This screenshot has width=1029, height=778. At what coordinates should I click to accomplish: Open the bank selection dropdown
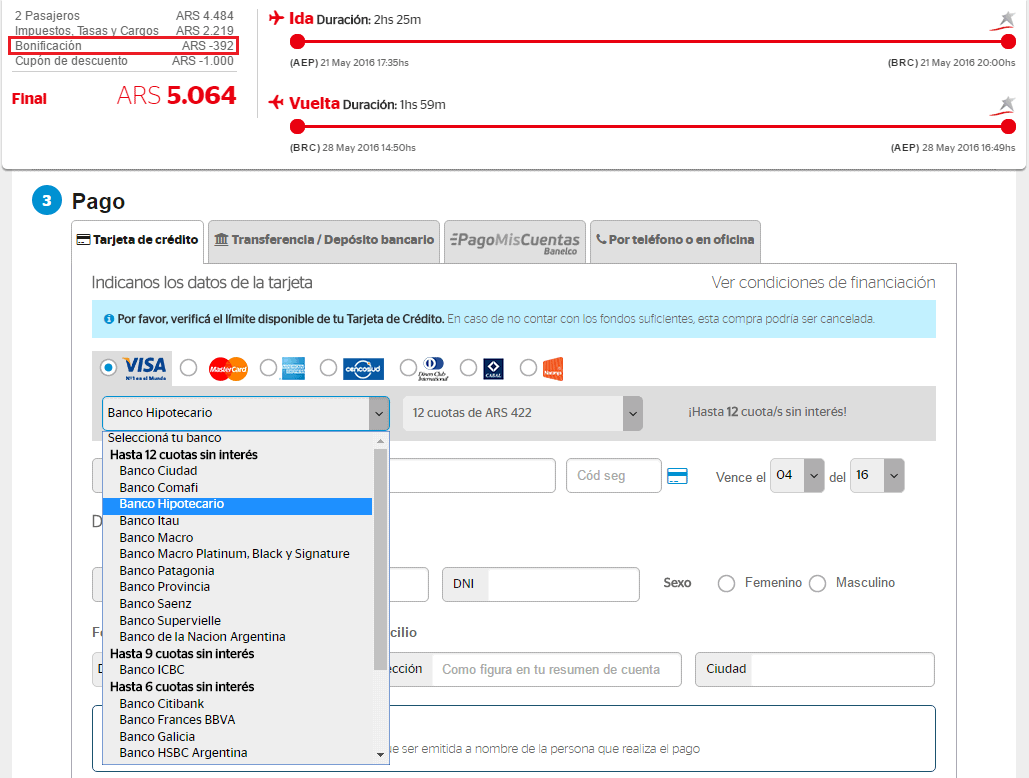point(245,413)
